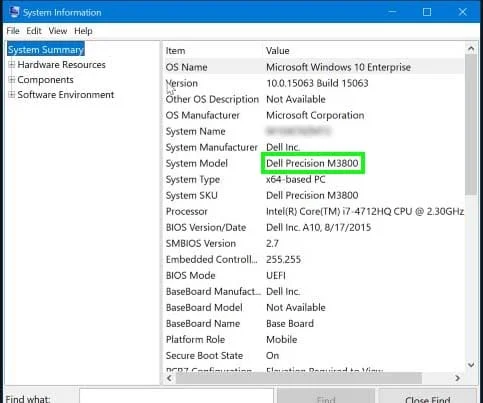Select the System Summary tree item
This screenshot has width=483, height=403.
46,50
